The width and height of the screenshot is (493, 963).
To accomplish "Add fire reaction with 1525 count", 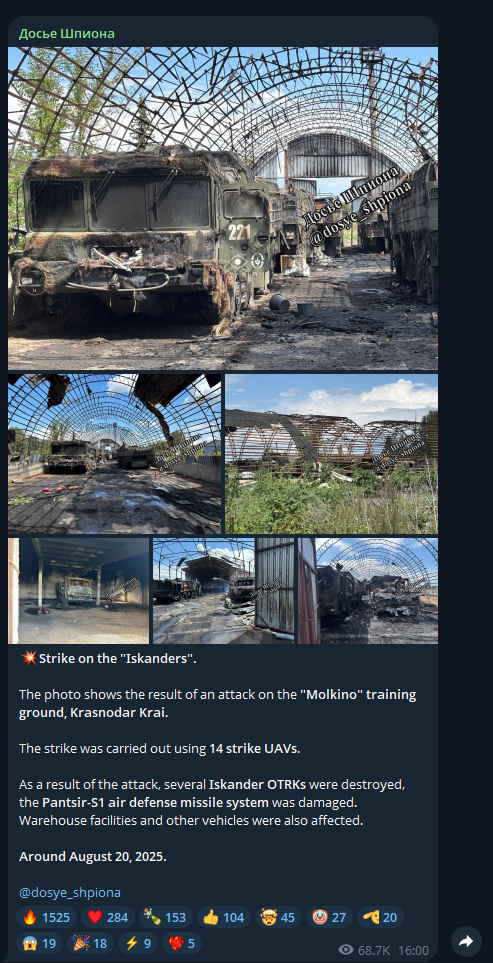I will pos(46,918).
